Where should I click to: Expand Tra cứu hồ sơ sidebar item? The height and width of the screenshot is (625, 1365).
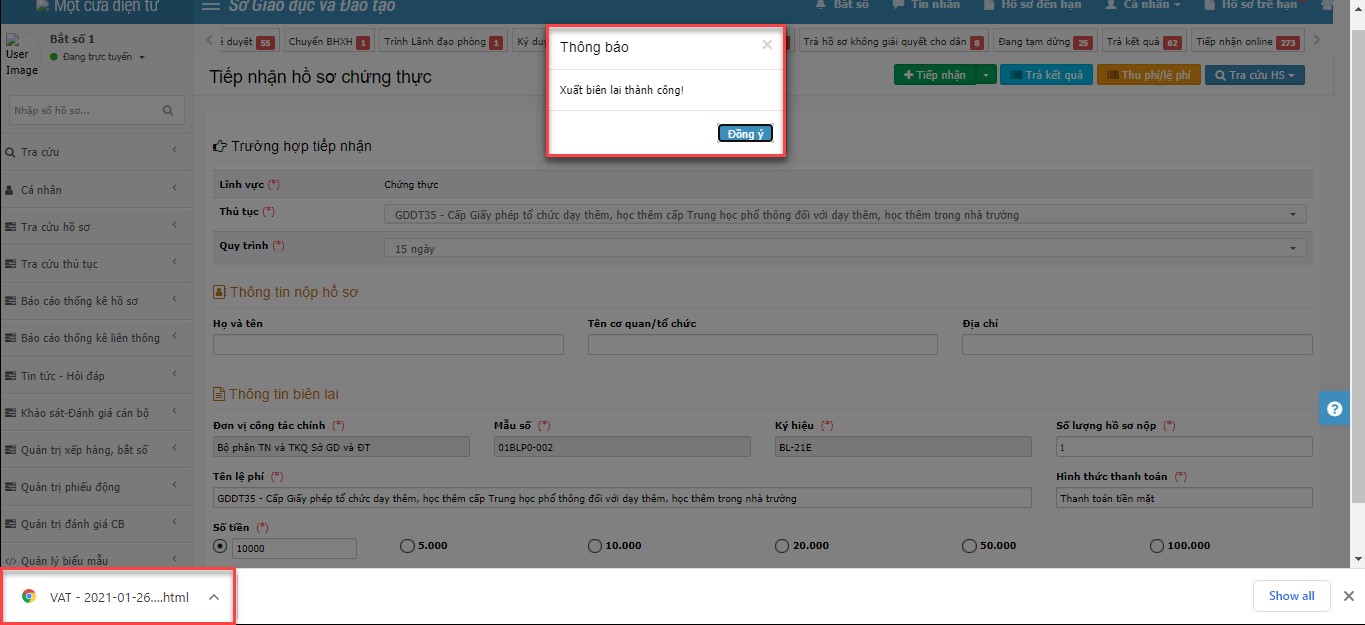[x=96, y=227]
